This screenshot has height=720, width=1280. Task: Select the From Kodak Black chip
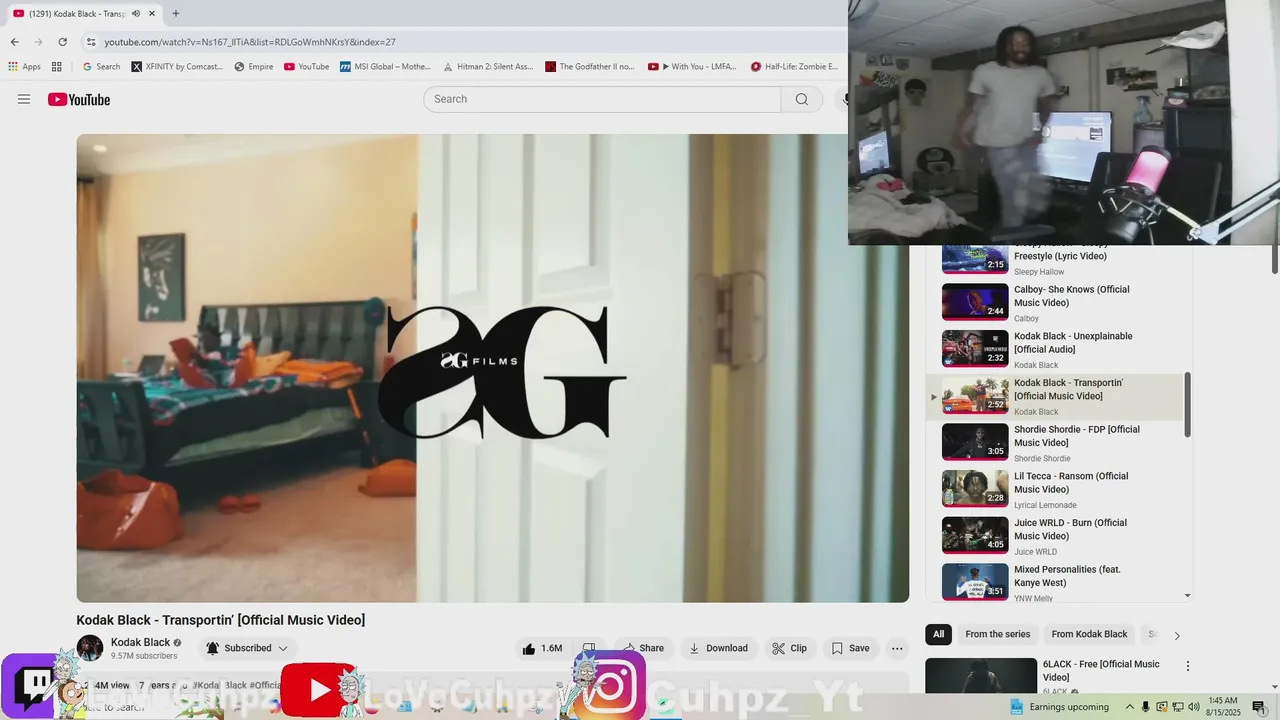tap(1089, 634)
